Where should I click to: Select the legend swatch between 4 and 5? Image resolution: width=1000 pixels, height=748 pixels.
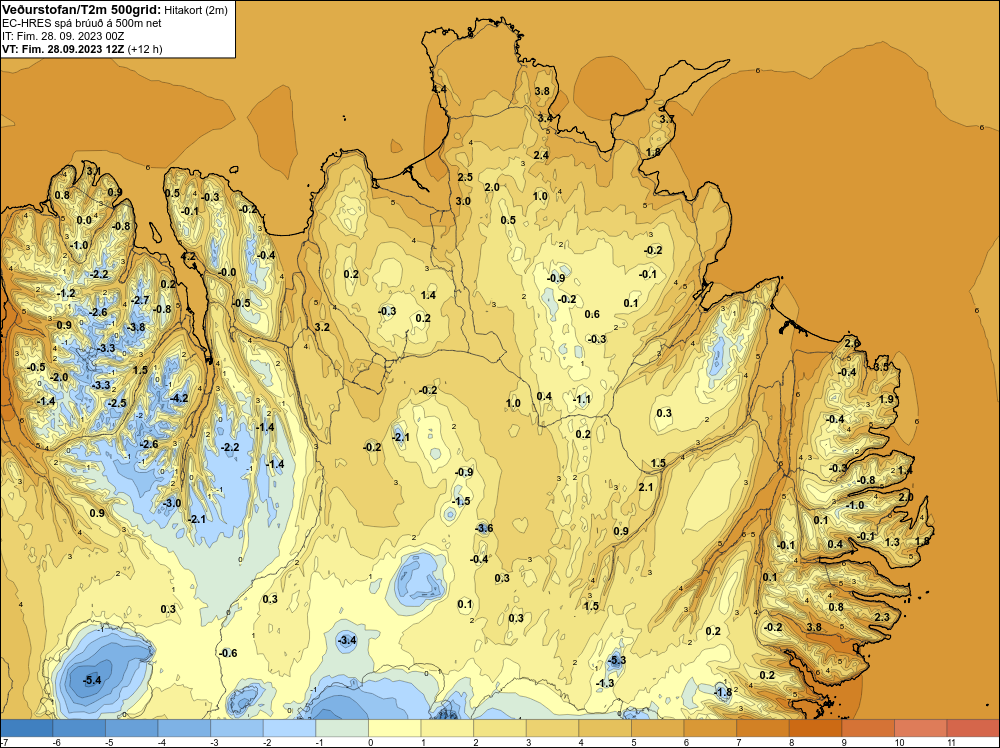[605, 728]
